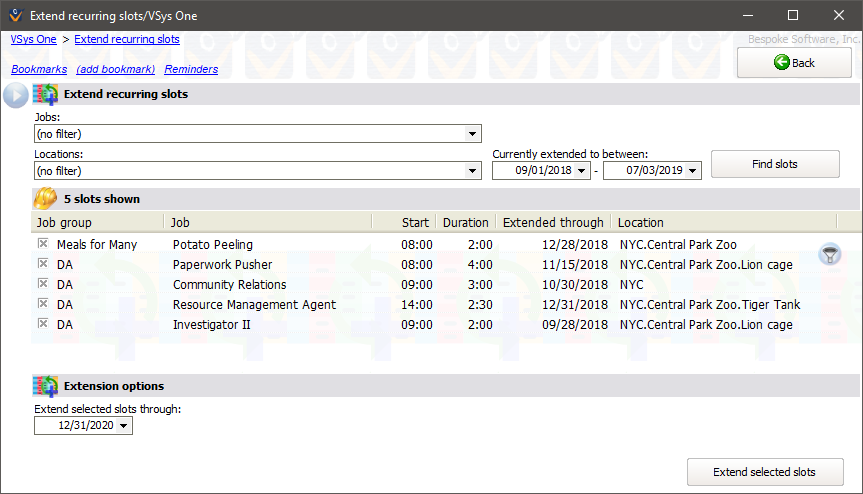Screen dimensions: 863x494
Task: Sort by the Extended through column header
Action: [553, 222]
